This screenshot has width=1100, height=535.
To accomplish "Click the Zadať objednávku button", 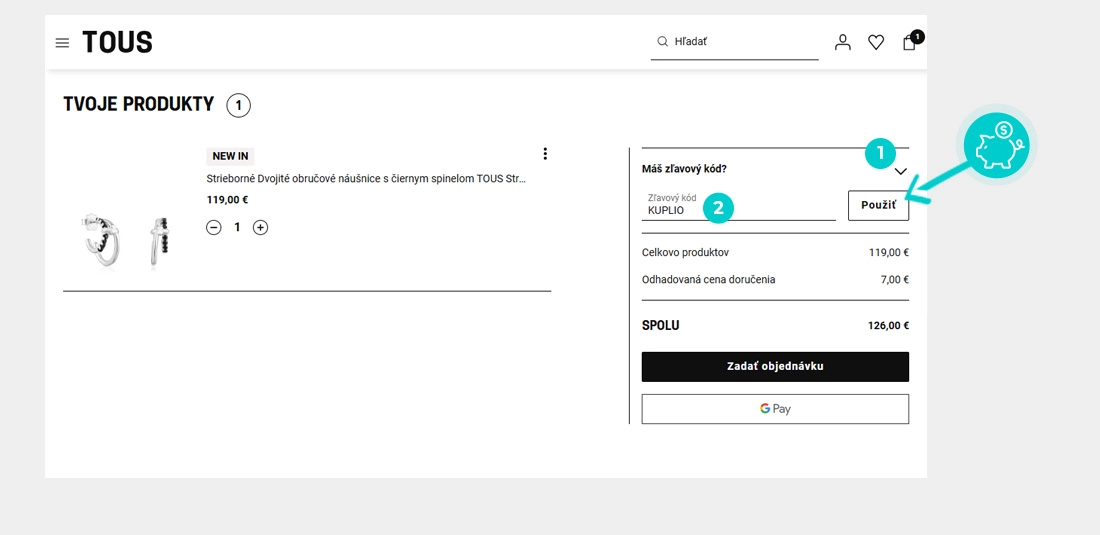I will click(775, 367).
